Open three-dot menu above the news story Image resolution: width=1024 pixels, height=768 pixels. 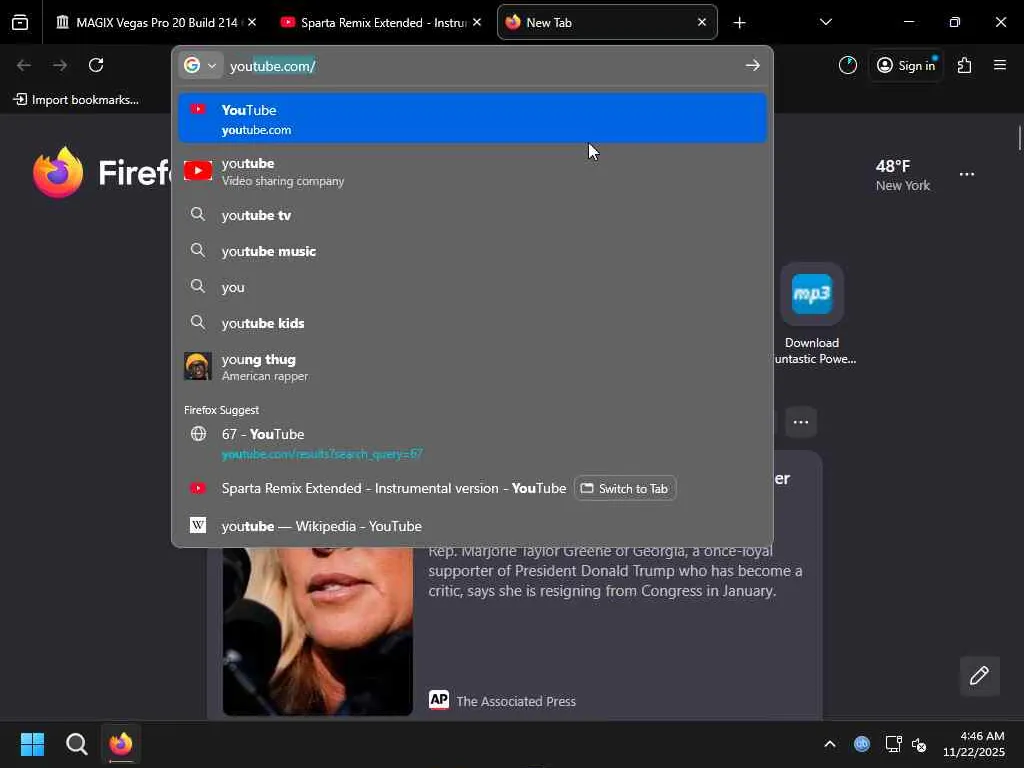click(x=801, y=422)
